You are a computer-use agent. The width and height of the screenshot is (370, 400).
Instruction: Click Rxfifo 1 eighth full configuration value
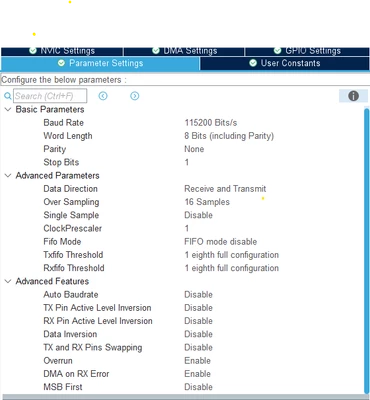[232, 268]
